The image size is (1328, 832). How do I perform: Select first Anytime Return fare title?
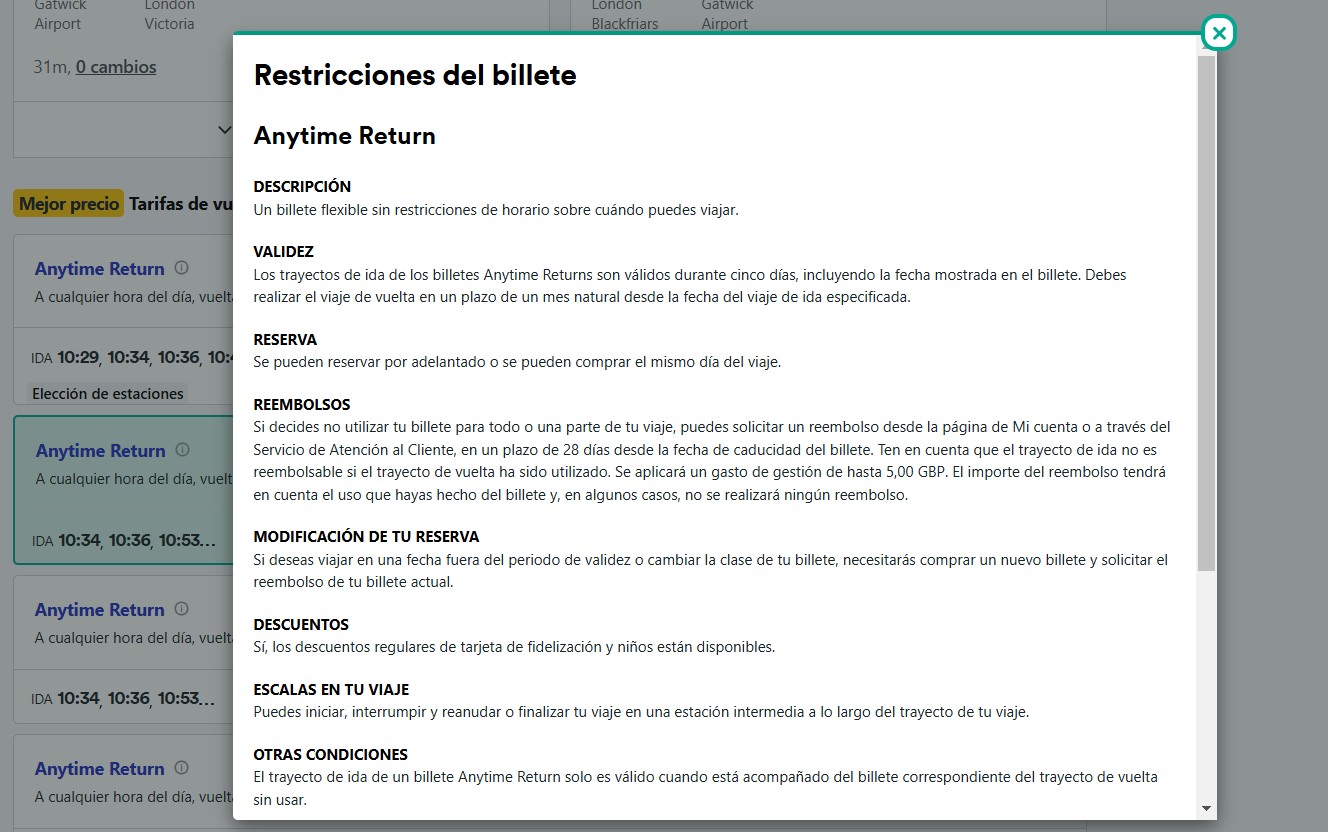(x=100, y=269)
